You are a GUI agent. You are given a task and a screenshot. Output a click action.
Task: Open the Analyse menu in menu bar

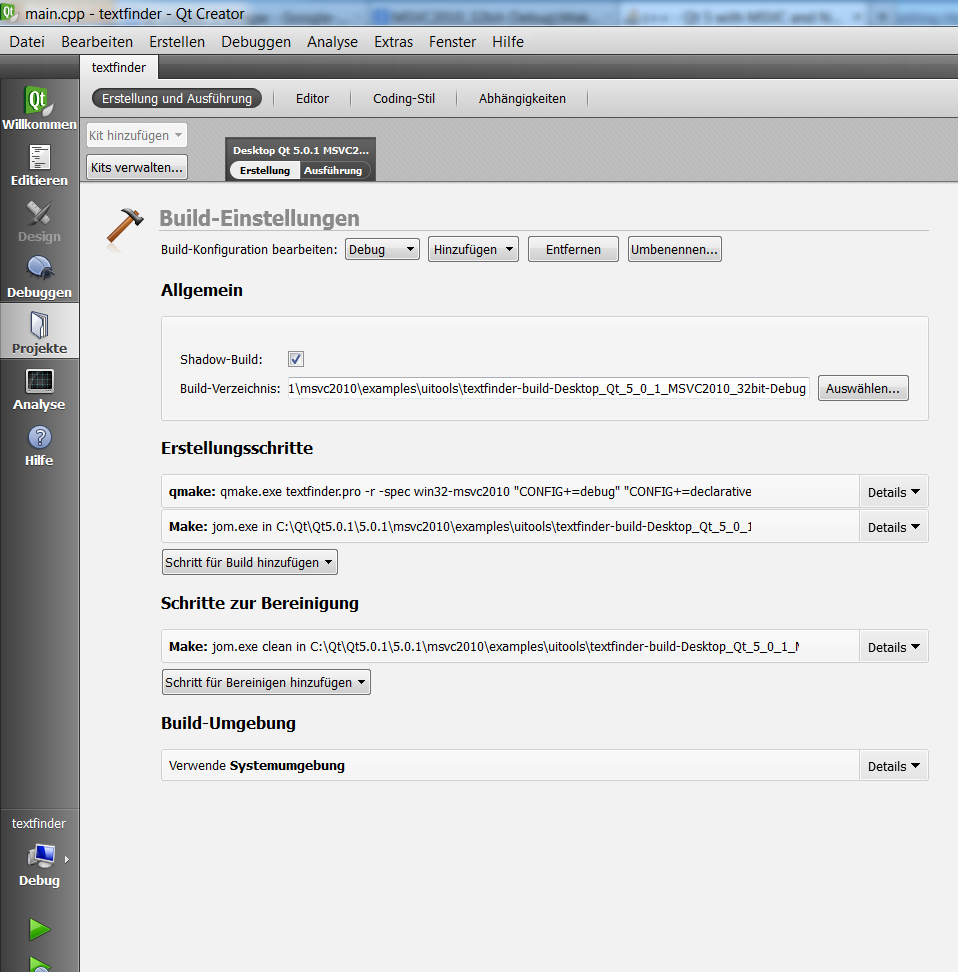[x=332, y=42]
